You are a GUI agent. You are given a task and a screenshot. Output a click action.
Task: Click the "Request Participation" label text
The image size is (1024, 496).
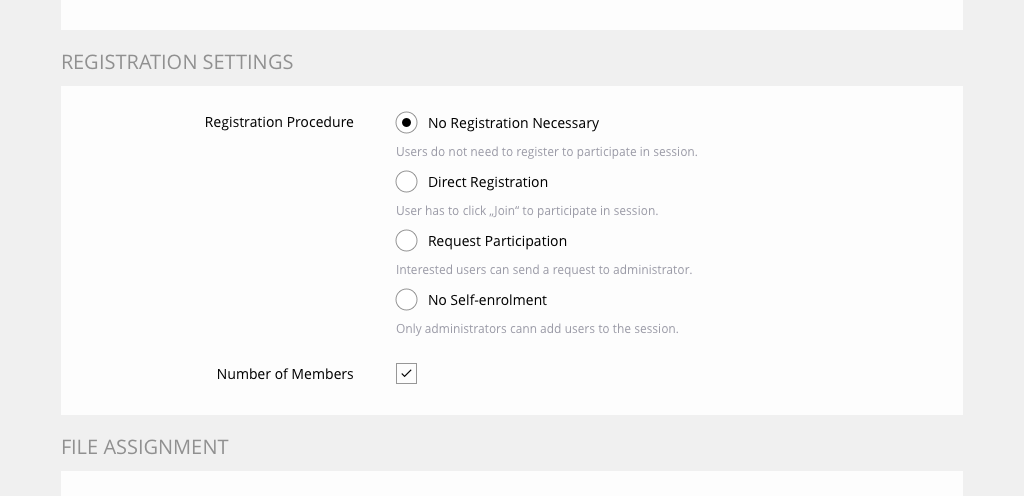(497, 241)
